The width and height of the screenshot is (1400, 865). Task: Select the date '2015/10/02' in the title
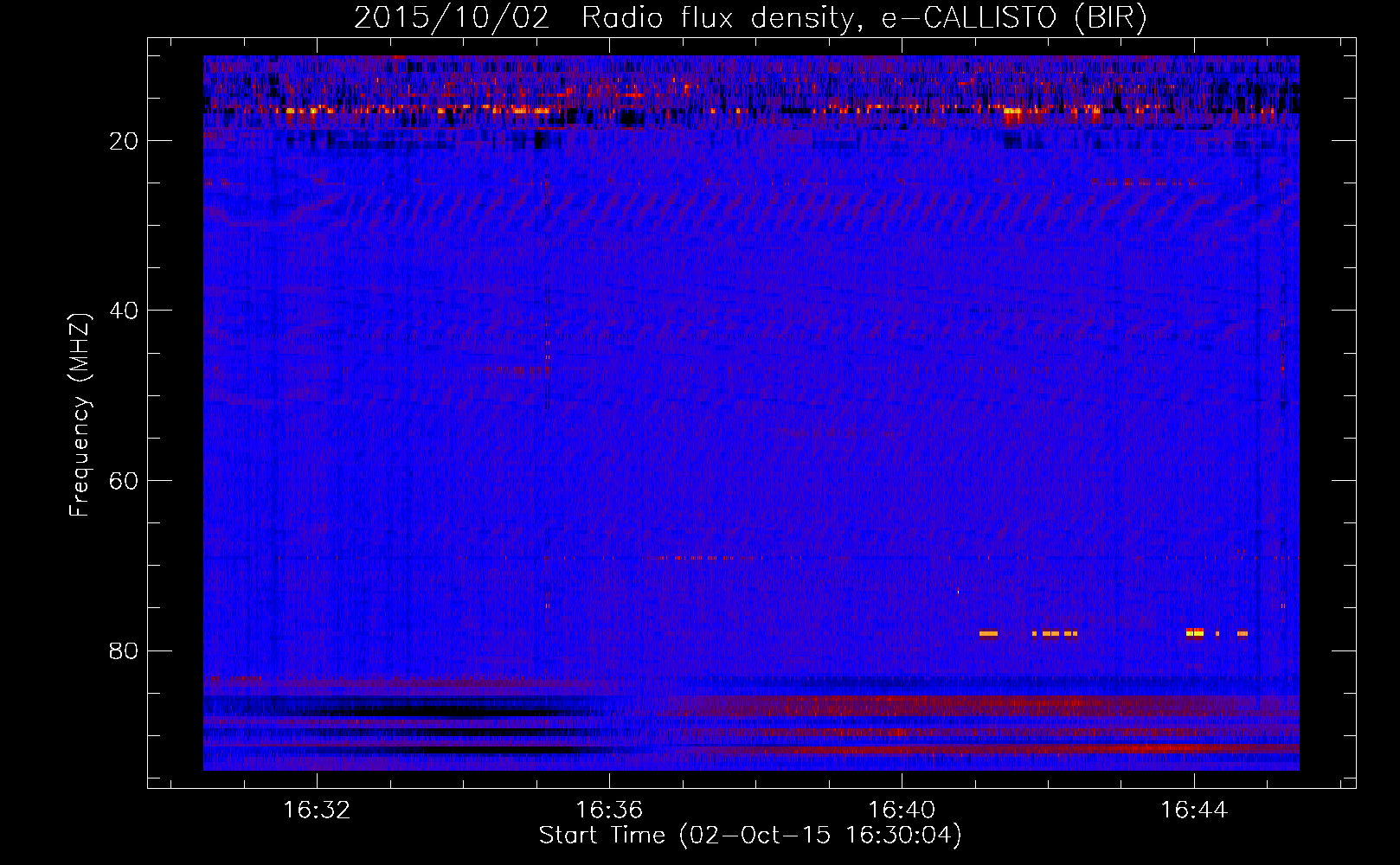452,17
